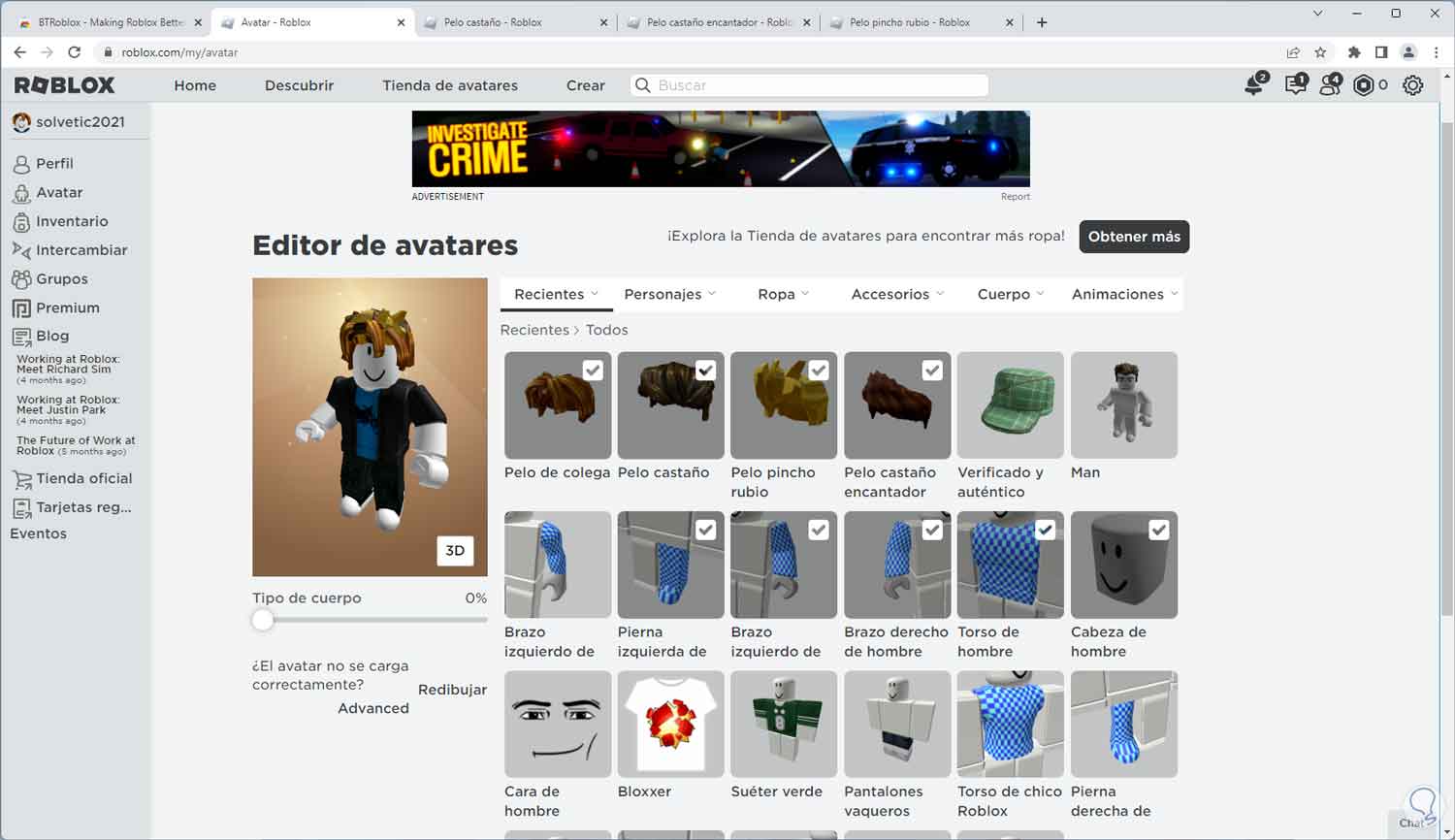Go back with the browser back arrow
This screenshot has height=840, width=1455.
[19, 52]
